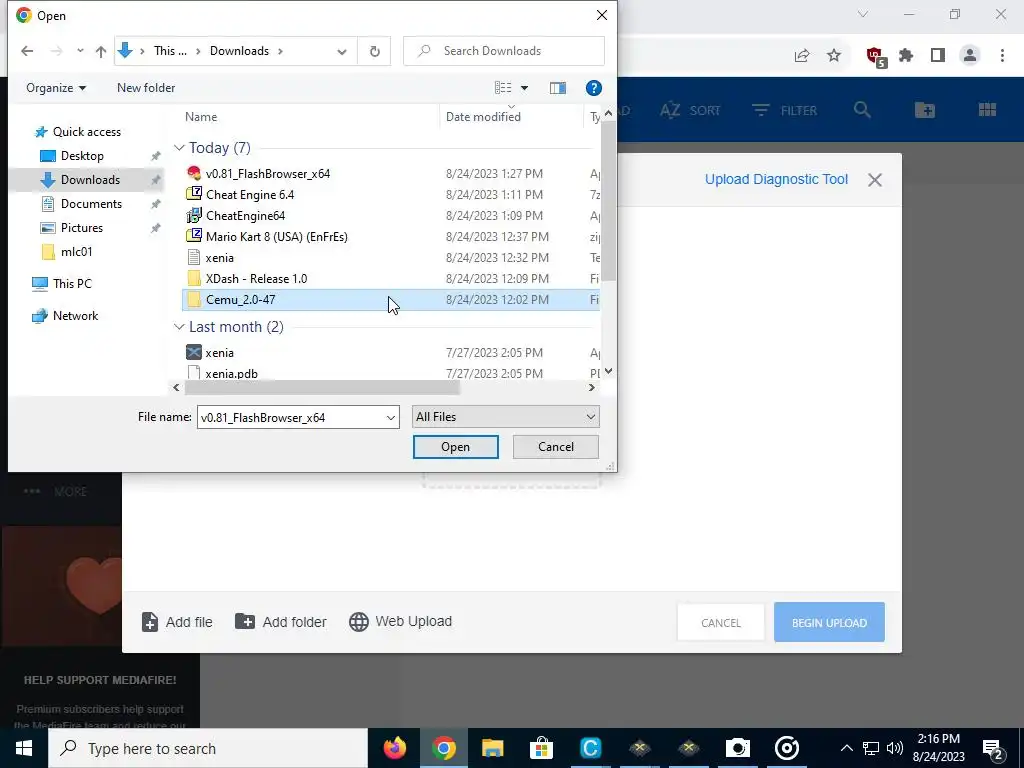
Task: Close the MediaFire upload panel
Action: click(x=874, y=180)
